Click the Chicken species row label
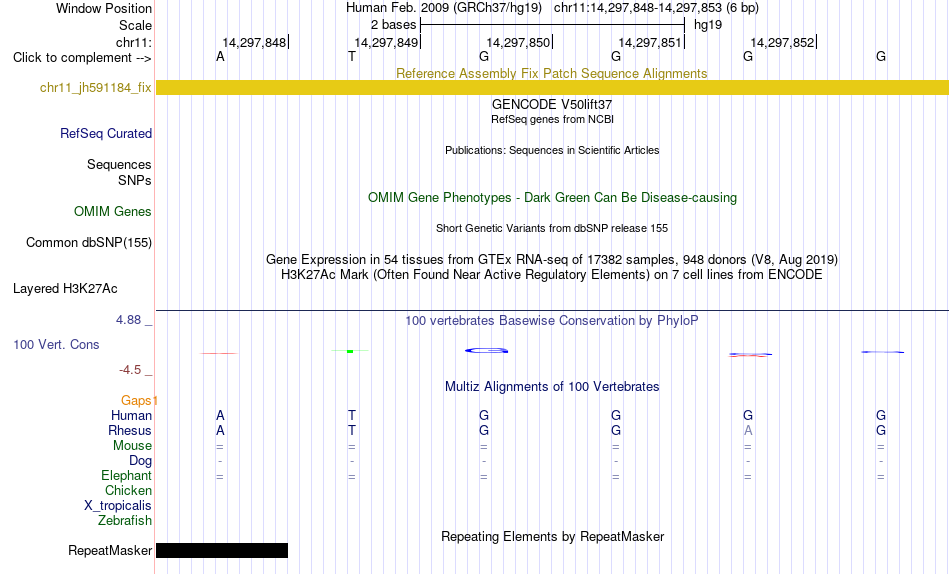 coord(128,490)
